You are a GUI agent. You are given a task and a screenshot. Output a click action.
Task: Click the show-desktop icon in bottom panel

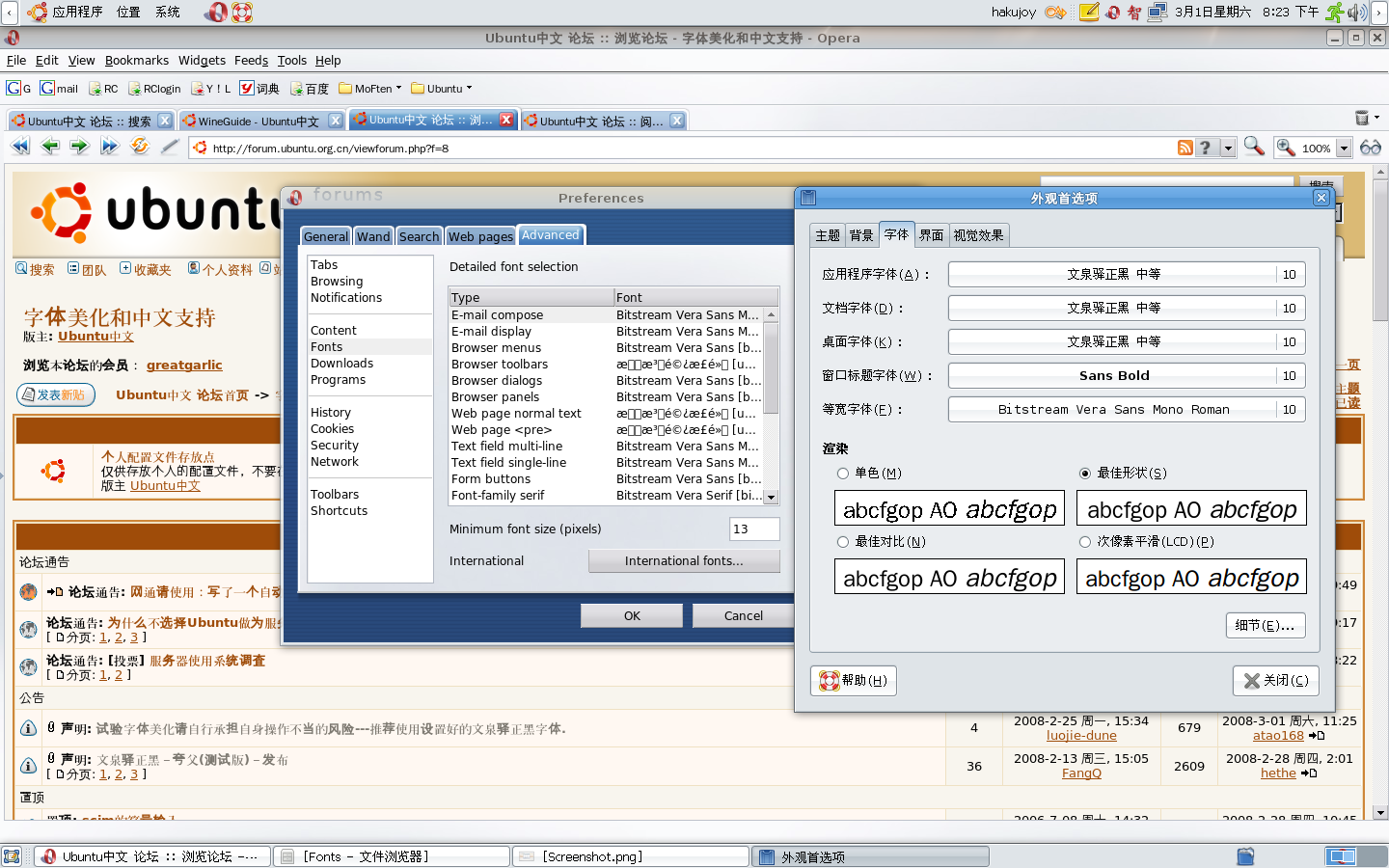tap(12, 856)
